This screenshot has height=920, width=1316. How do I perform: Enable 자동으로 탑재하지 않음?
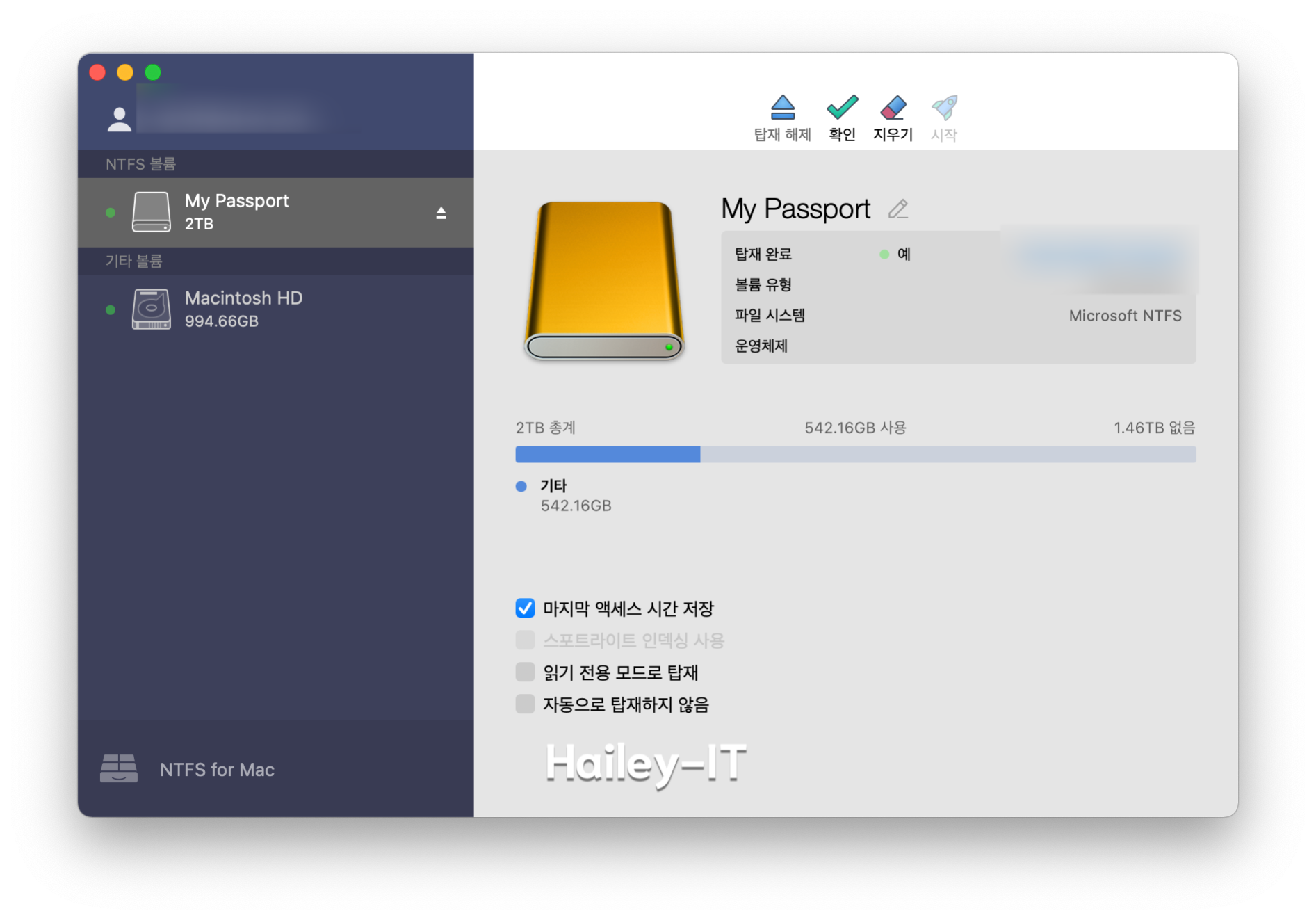tap(525, 704)
